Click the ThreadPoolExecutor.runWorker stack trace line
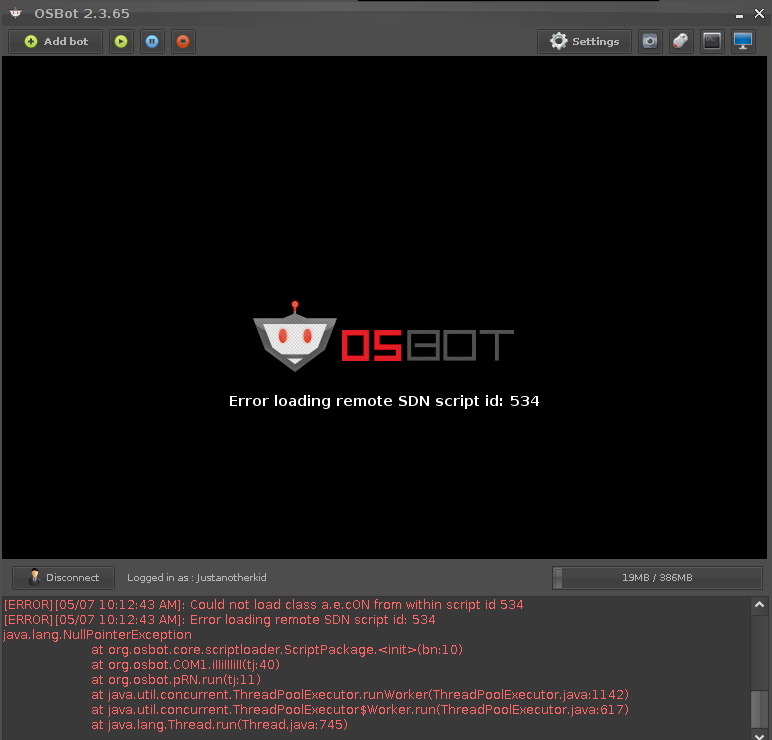 pyautogui.click(x=360, y=695)
